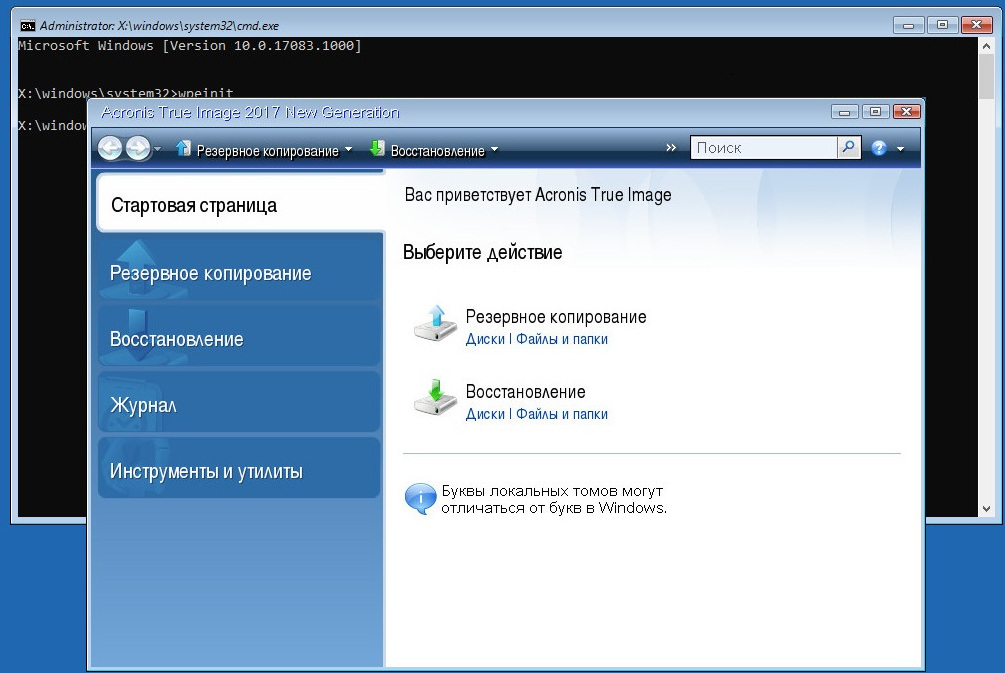Screen dimensions: 1005x673
Task: Click the recovery drive icon with green arrow
Action: (x=434, y=399)
